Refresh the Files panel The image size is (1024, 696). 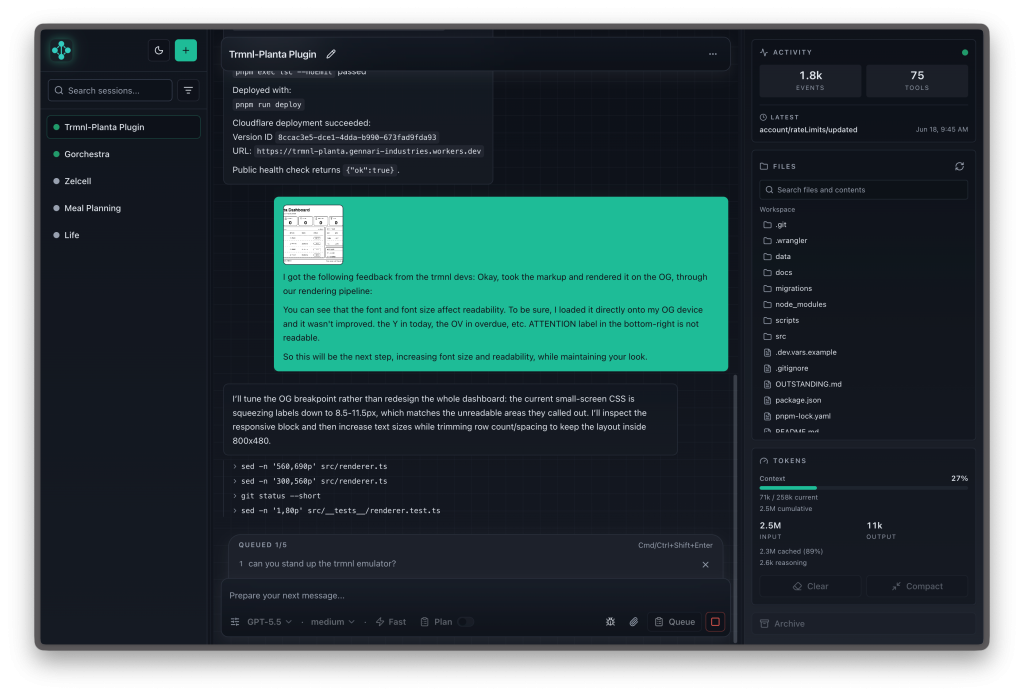click(x=959, y=166)
